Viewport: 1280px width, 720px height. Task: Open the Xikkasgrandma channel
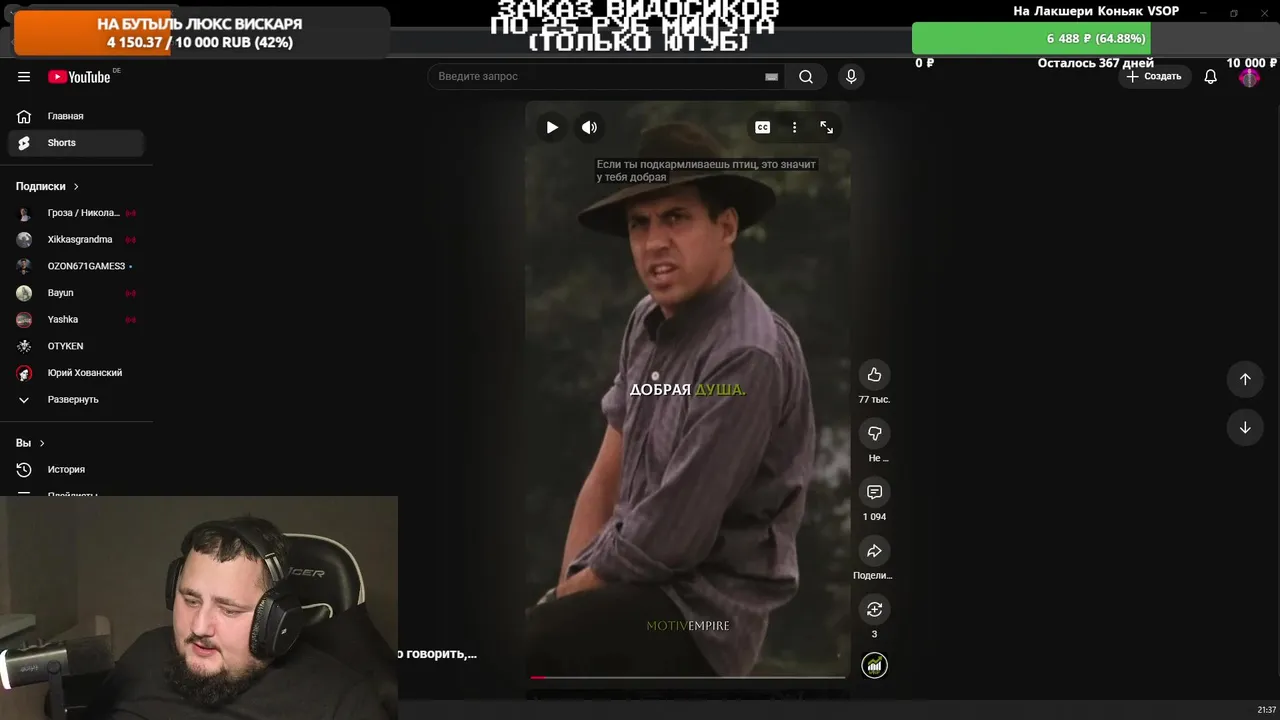pyautogui.click(x=76, y=240)
